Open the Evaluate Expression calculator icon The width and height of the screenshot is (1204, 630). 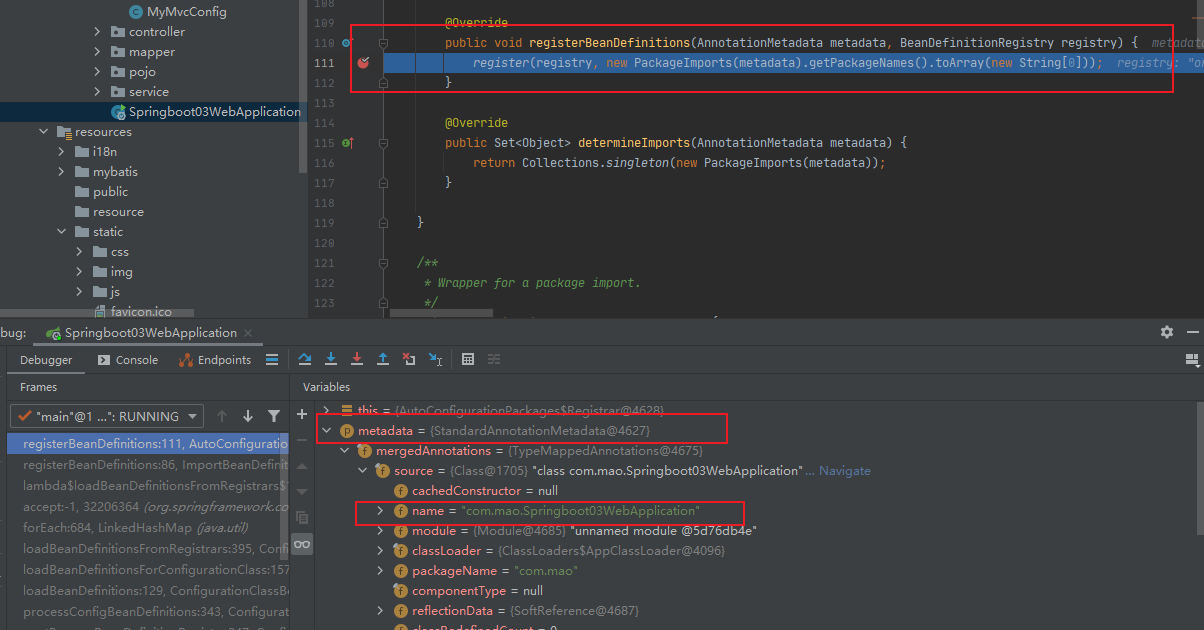tap(467, 359)
